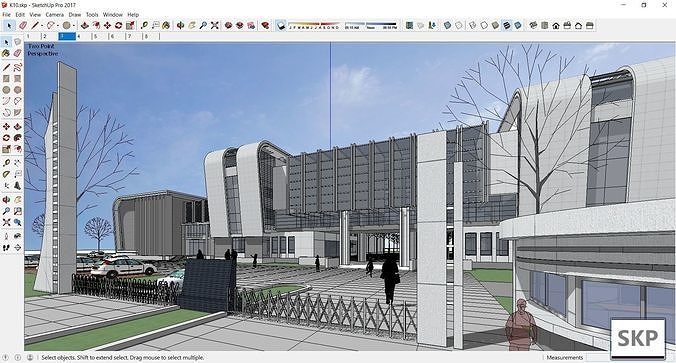The image size is (676, 363).
Task: Switch to scene tab 1
Action: pos(33,37)
